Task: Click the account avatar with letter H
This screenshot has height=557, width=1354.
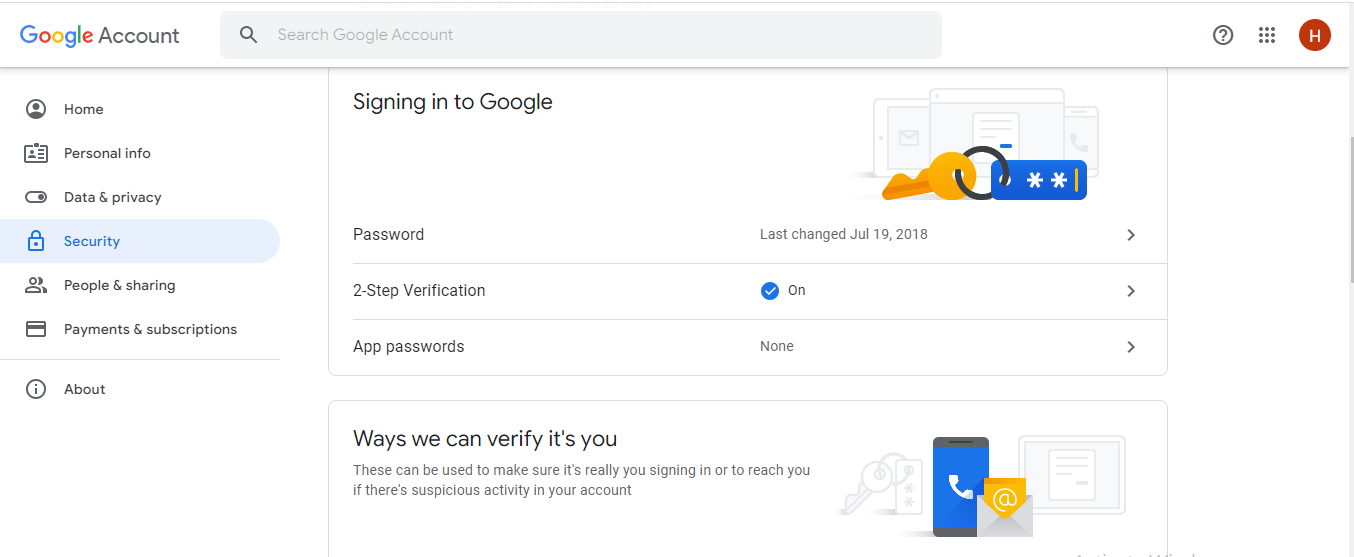Action: (x=1315, y=35)
